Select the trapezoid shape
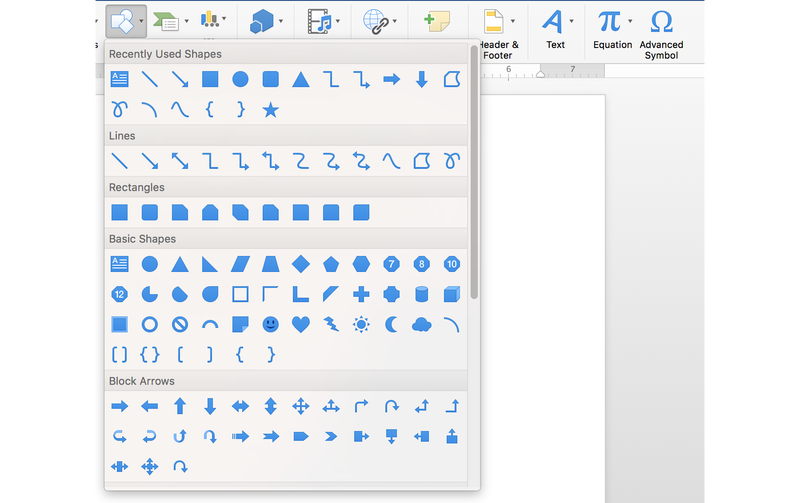This screenshot has height=503, width=800. 270,264
